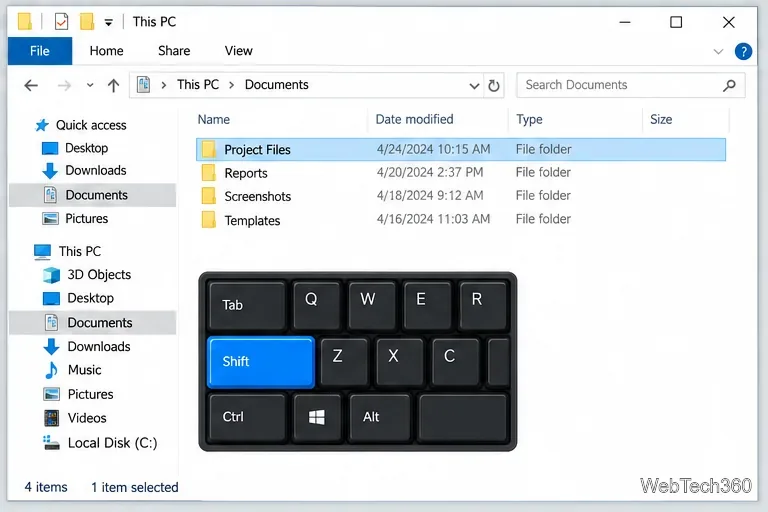Click the Tab key on keyboard graphic
The height and width of the screenshot is (512, 768).
pyautogui.click(x=247, y=305)
